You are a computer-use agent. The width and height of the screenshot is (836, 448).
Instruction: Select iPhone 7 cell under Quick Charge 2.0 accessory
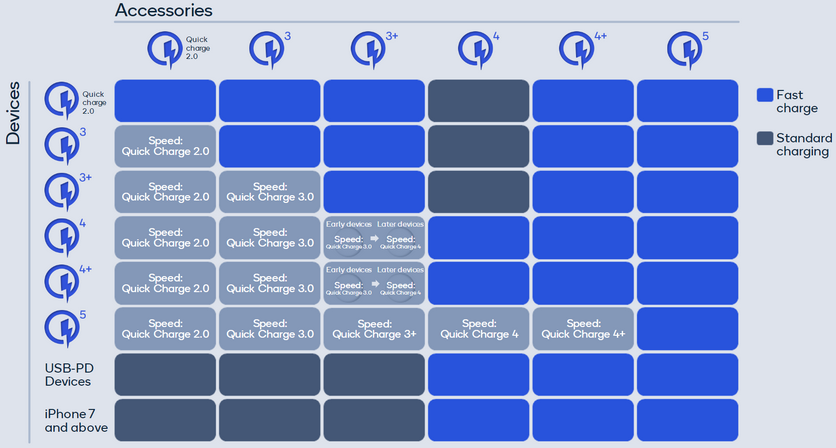tap(165, 420)
